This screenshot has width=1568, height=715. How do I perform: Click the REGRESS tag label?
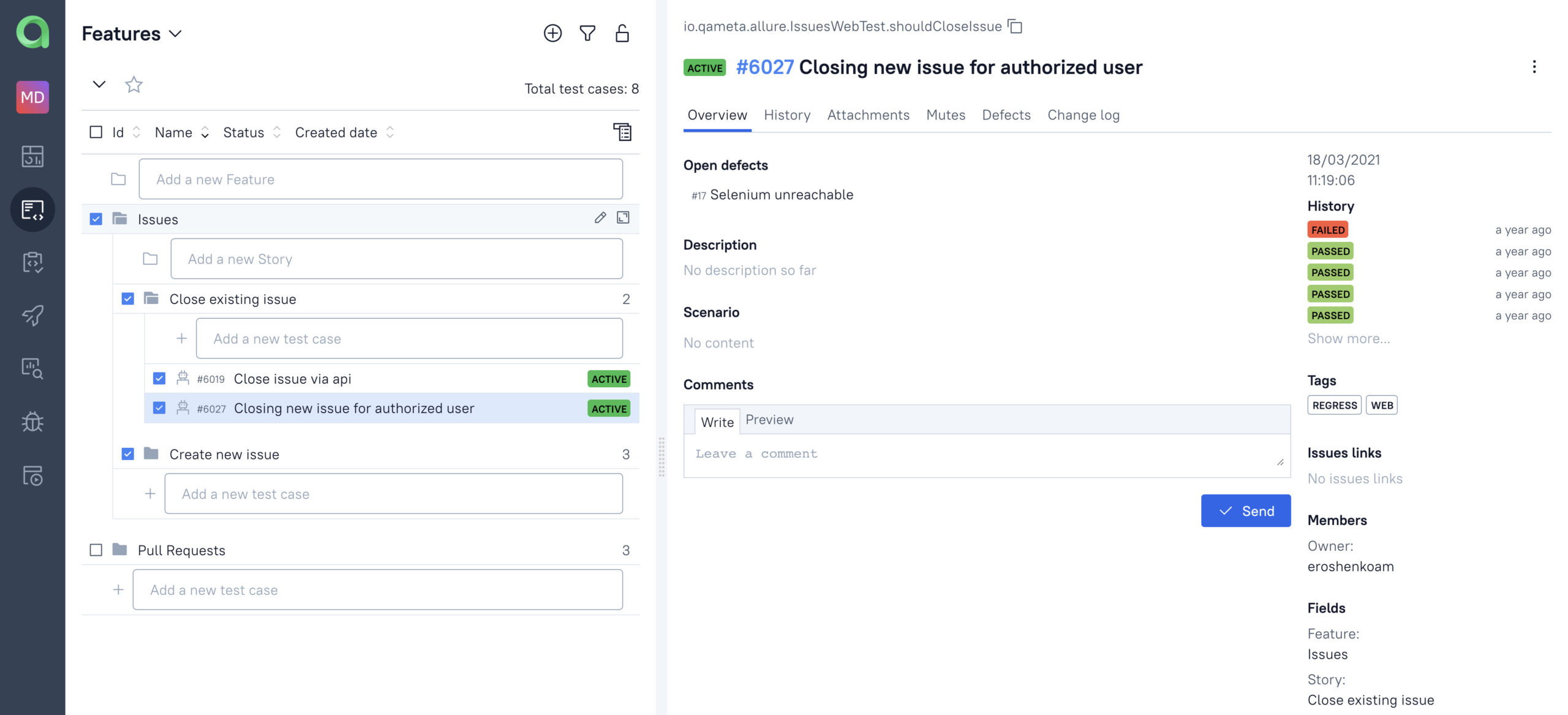(1335, 405)
